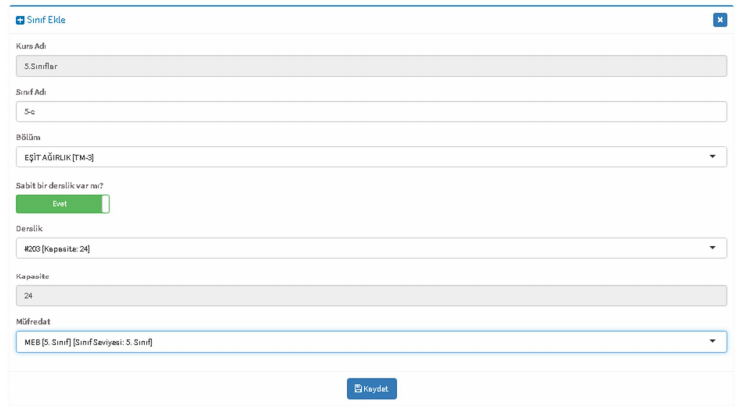Click the disabled Kurs Adı field 5.Sınıflar
743x406 pixels.
[372, 66]
